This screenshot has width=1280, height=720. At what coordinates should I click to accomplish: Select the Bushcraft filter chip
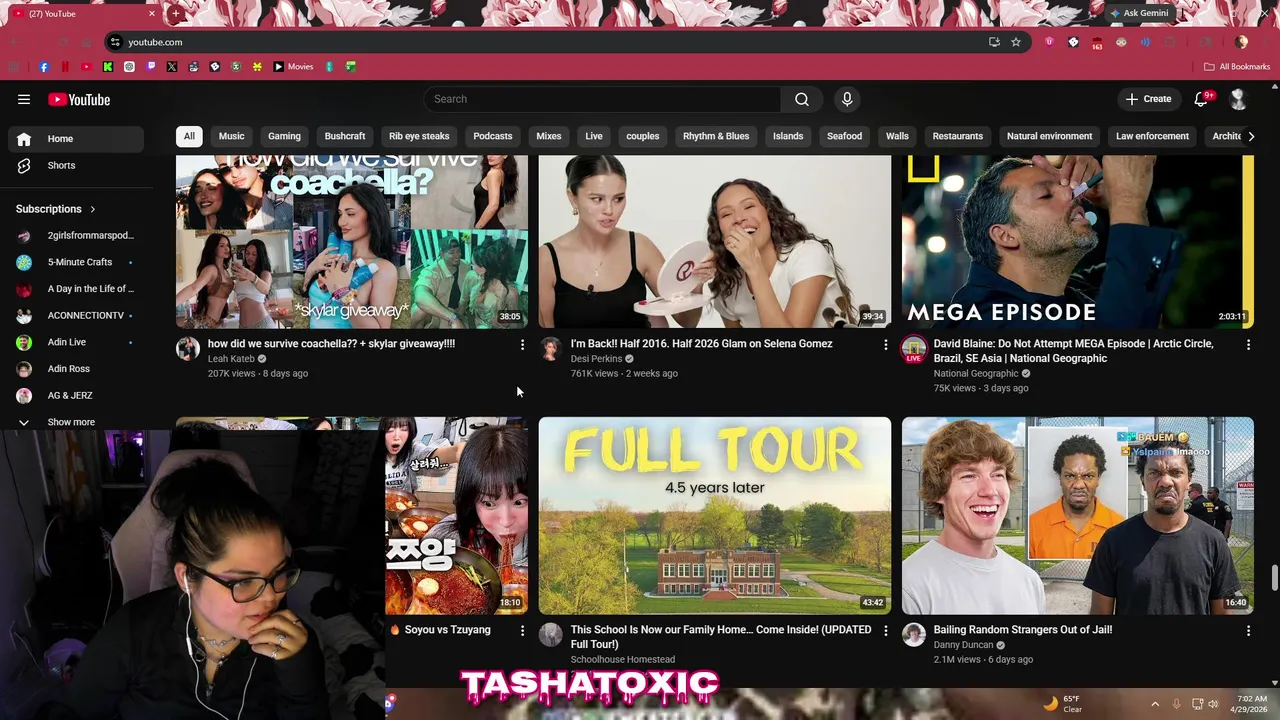click(345, 136)
